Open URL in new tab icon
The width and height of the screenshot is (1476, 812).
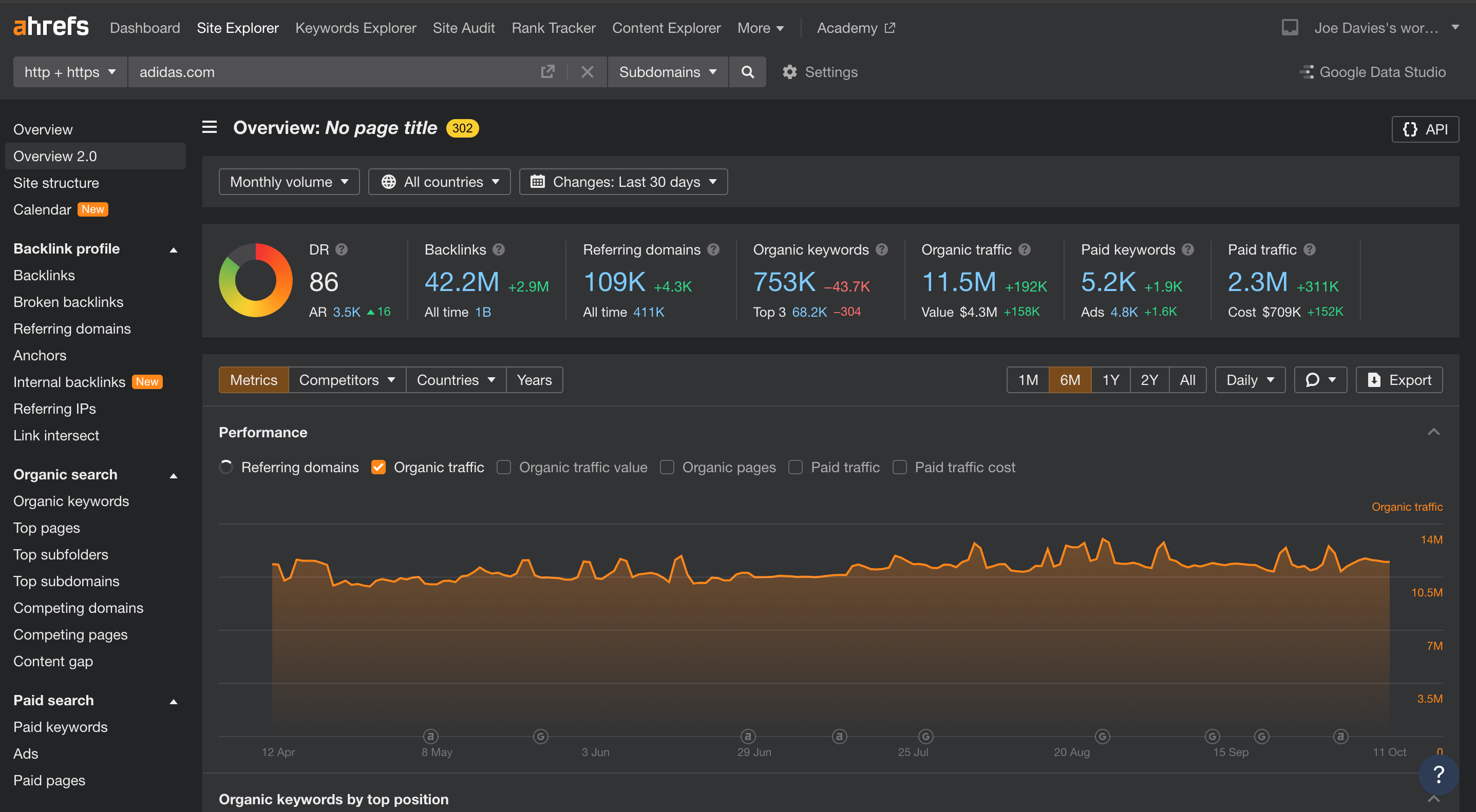(547, 71)
